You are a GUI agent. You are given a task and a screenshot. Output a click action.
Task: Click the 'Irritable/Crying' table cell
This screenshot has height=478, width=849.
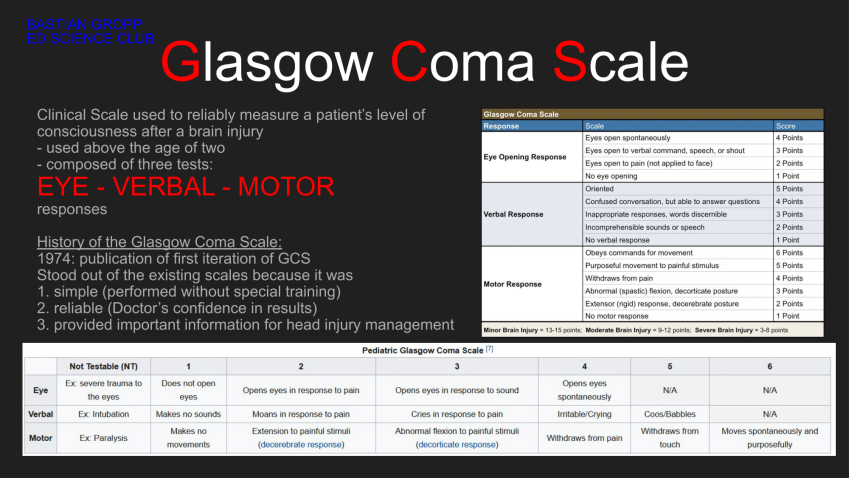[585, 413]
